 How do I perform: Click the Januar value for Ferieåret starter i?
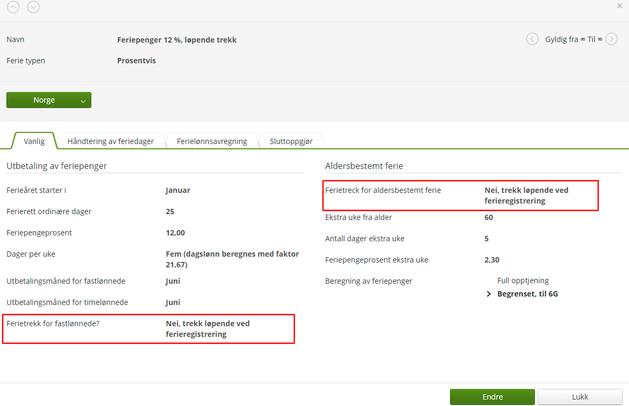178,190
